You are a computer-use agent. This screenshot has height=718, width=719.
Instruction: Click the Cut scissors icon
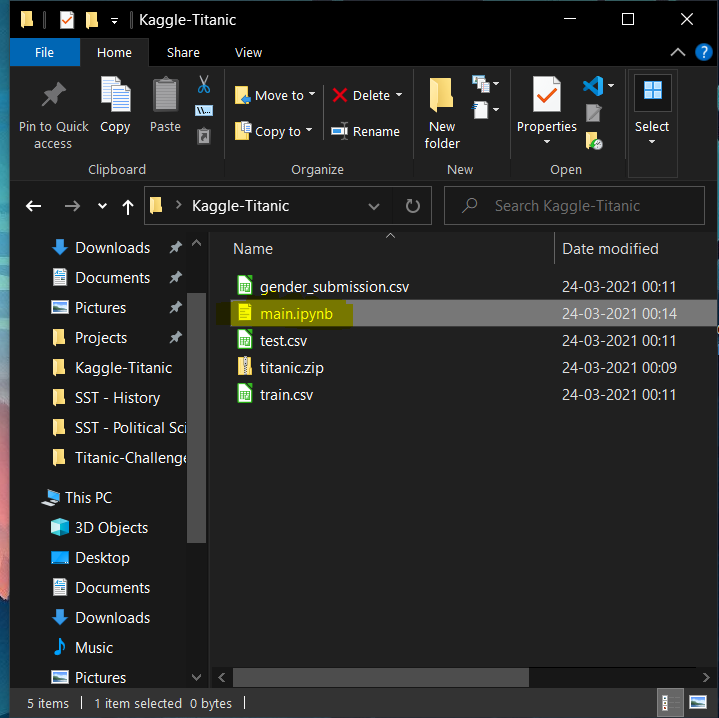point(204,84)
